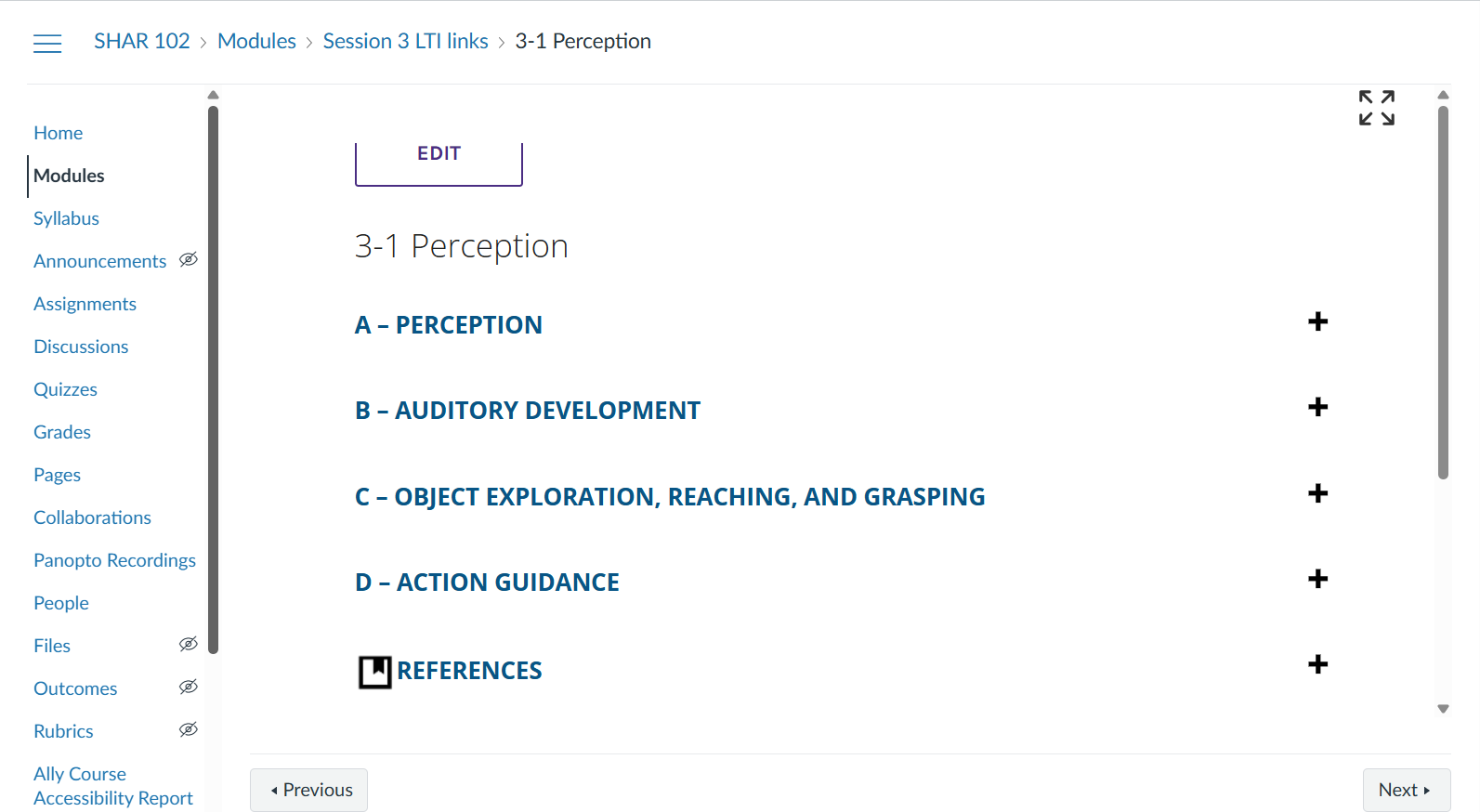This screenshot has height=812, width=1480.
Task: Open SHAR 102 breadcrumb link
Action: [141, 42]
